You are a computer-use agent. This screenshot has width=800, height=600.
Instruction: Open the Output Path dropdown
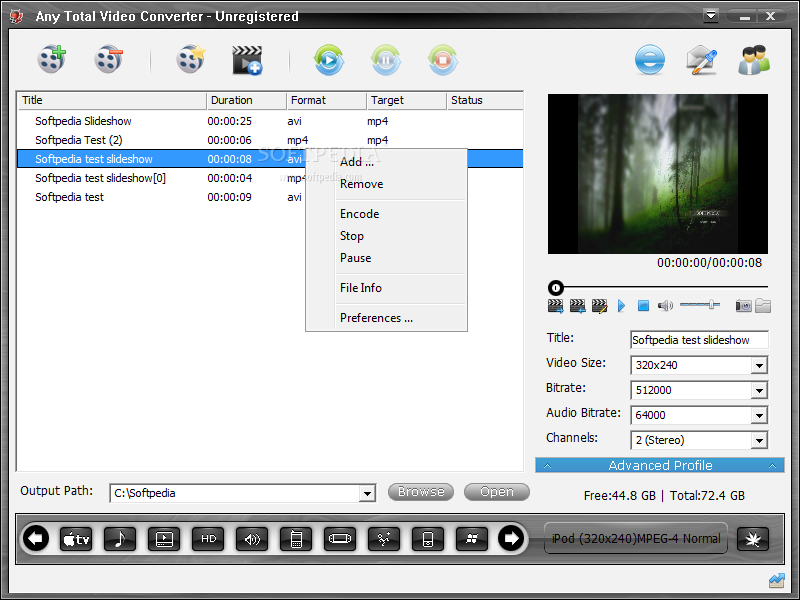point(367,493)
